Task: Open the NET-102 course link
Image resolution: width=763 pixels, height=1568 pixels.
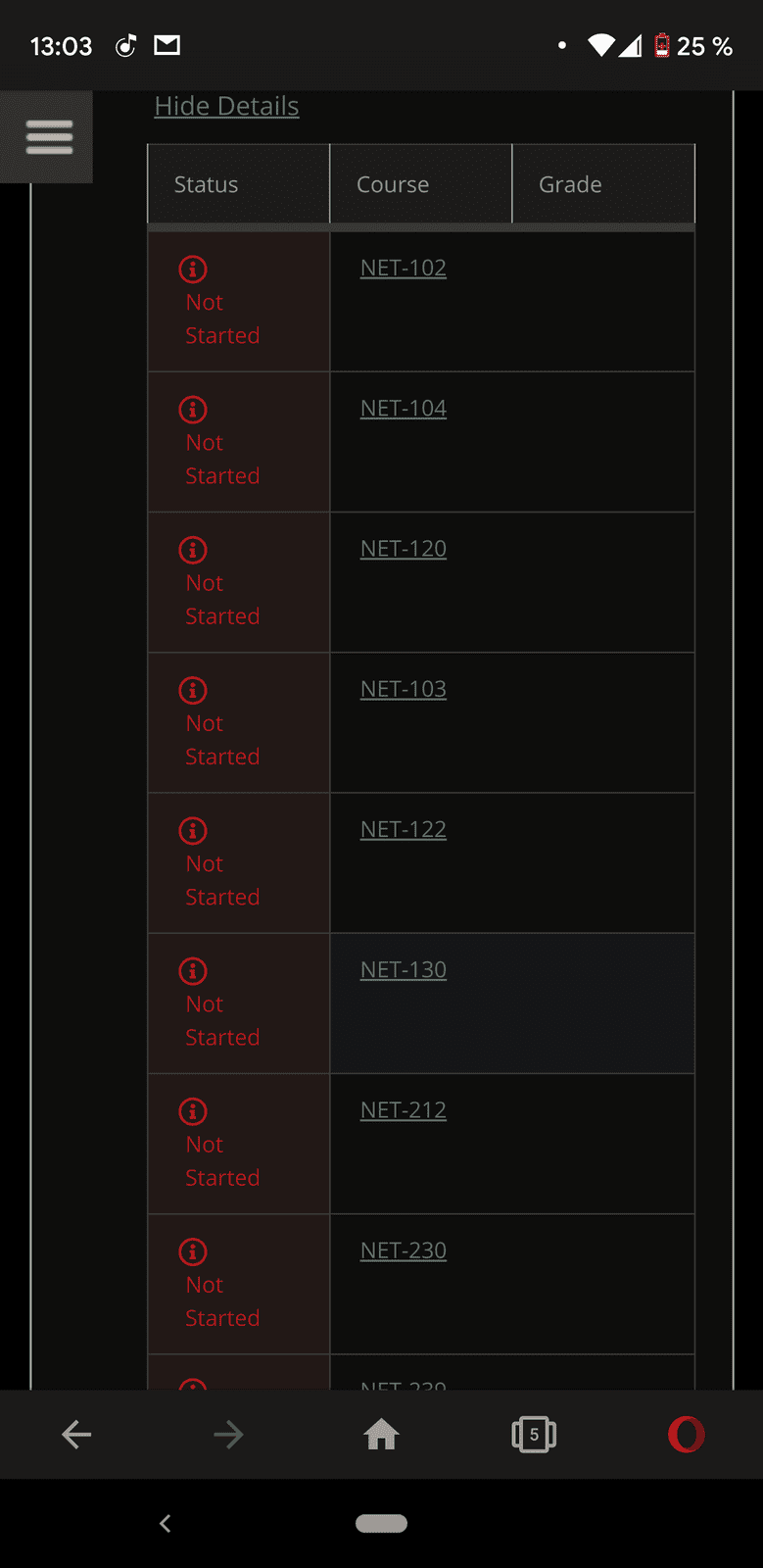Action: [x=404, y=269]
